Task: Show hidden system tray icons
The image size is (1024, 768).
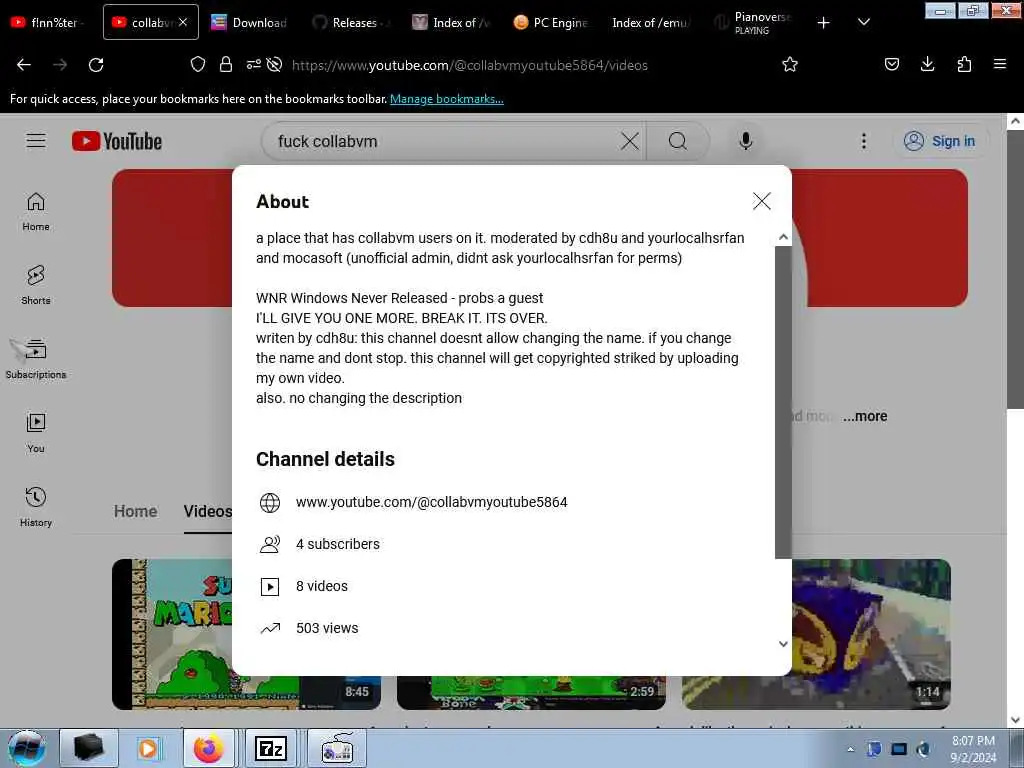Action: point(850,750)
